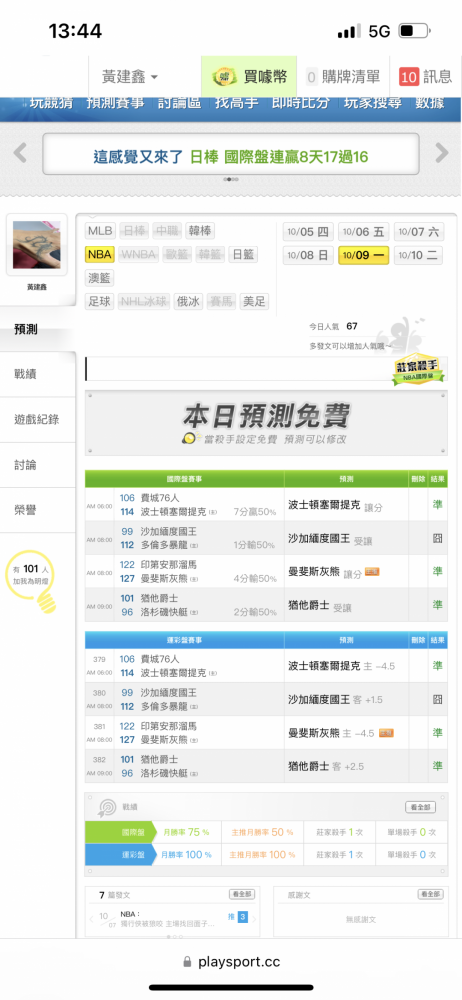The height and width of the screenshot is (1000, 462).
Task: Click 看全部 in the 戰績 section
Action: (421, 807)
